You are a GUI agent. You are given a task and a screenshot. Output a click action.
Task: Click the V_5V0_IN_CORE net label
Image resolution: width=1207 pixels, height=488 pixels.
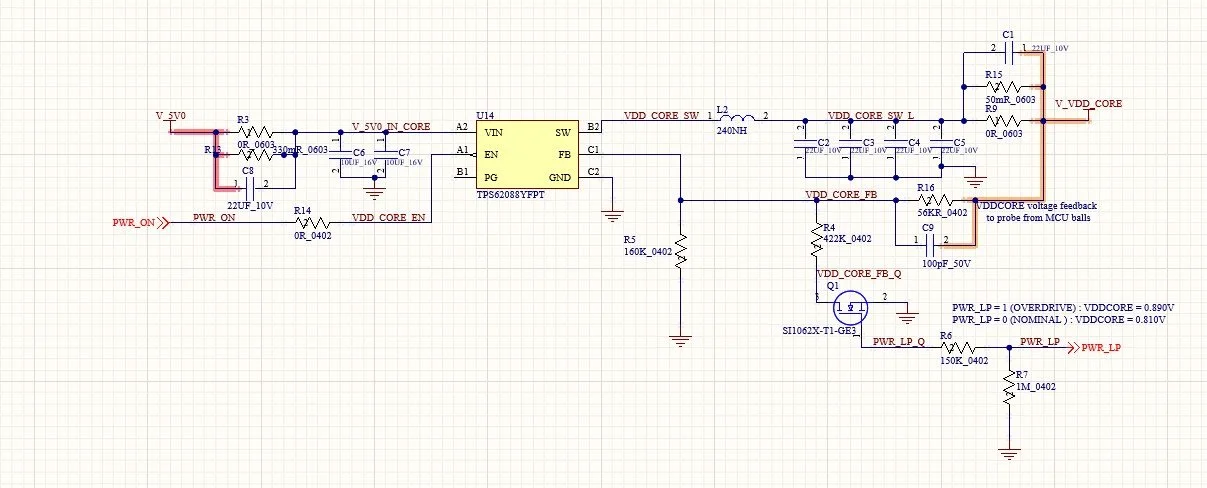point(391,127)
